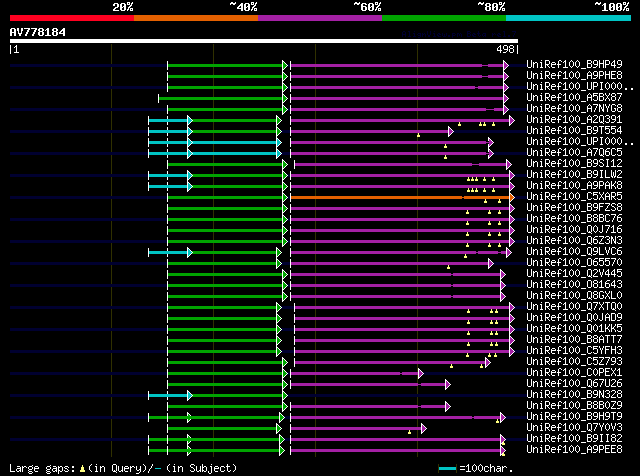Click the orange alignment bar in C5XAR5 row
The width and height of the screenshot is (640, 476).
402,198
